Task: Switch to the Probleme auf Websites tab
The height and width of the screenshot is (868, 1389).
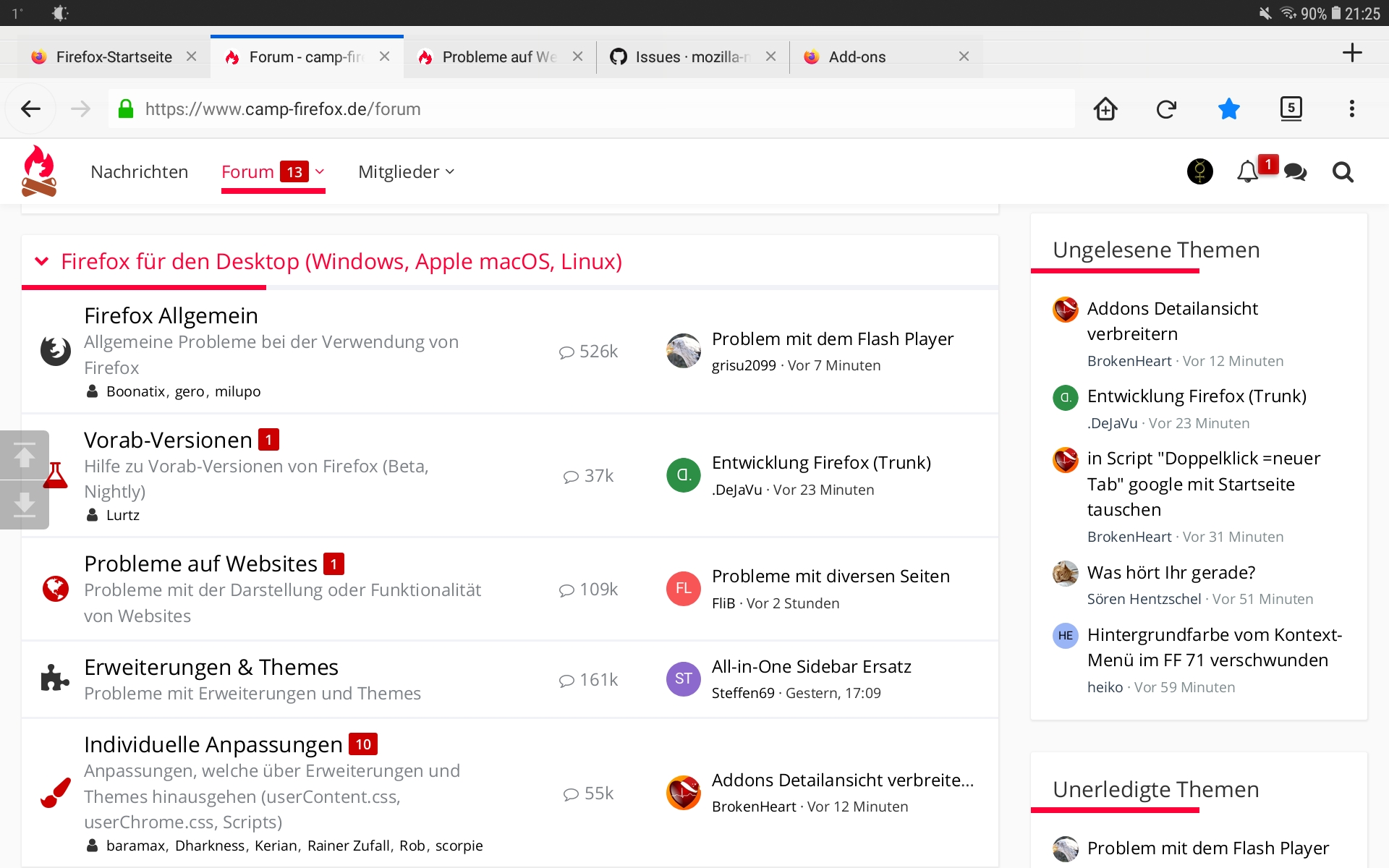Action: [x=499, y=57]
